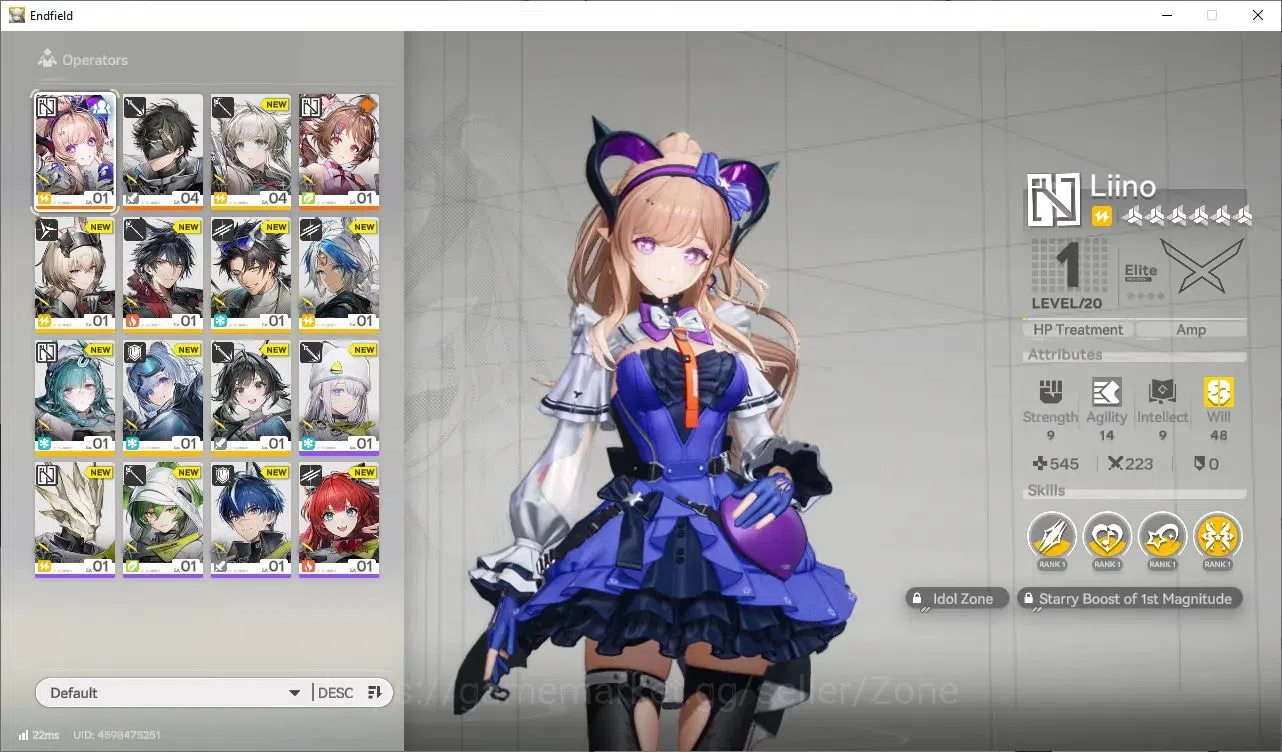Viewport: 1282px width, 752px height.
Task: Select the Liino operator card with horns
Action: pyautogui.click(x=75, y=151)
